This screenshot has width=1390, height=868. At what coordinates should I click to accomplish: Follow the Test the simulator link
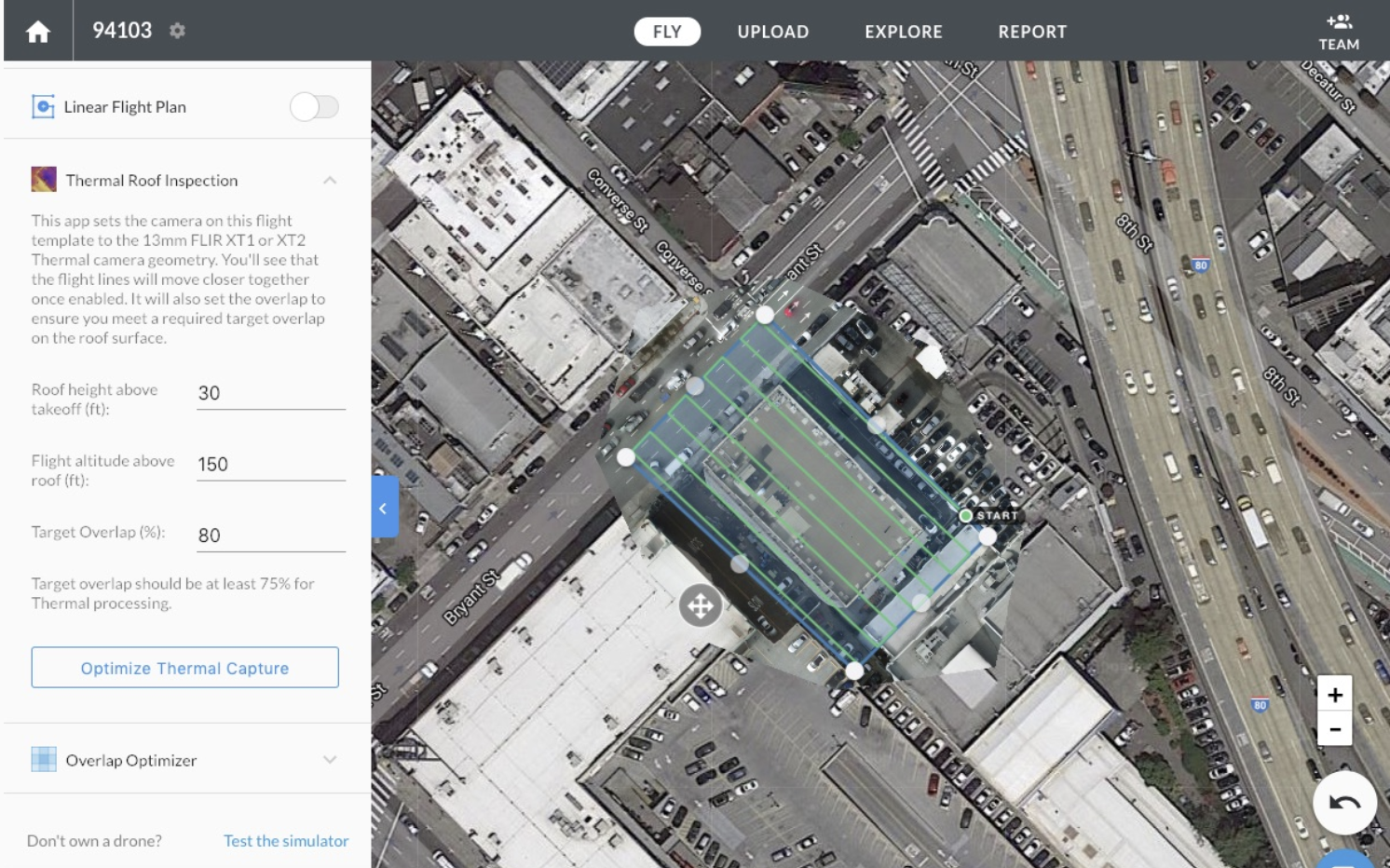point(286,841)
